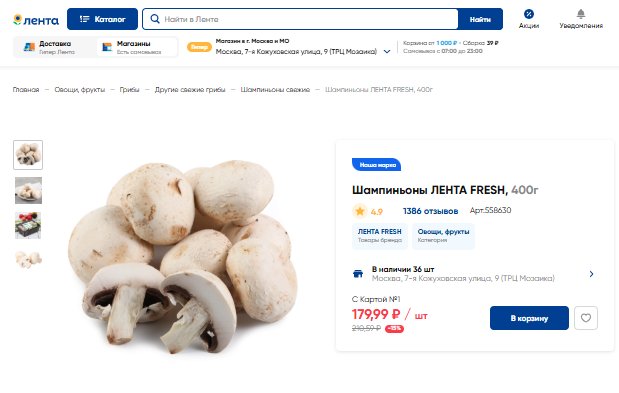Viewport: 619px width, 393px height.
Task: Switch to Доставка mode
Action: pos(54,47)
